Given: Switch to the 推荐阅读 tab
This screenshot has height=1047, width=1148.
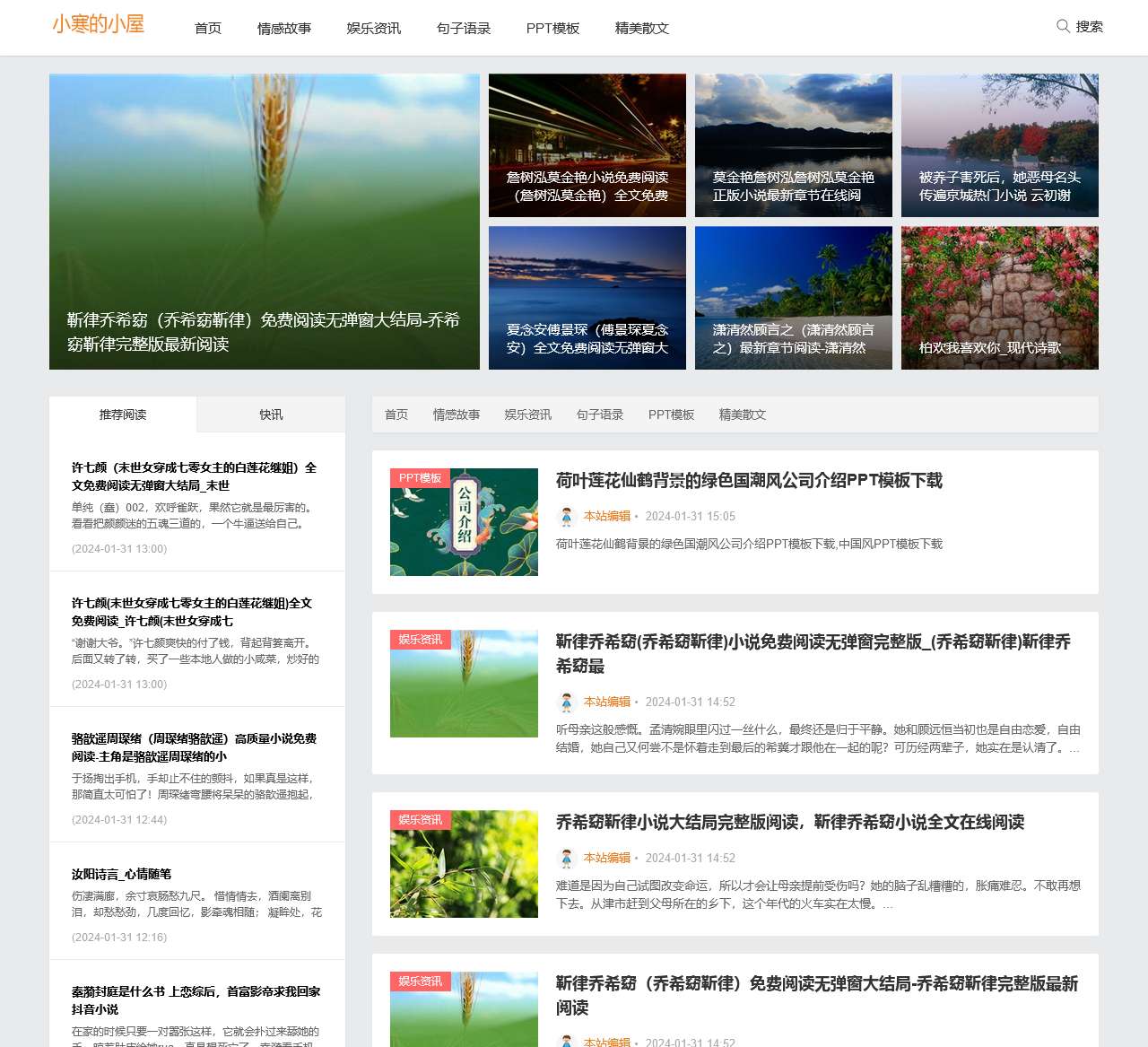Looking at the screenshot, I should [123, 414].
